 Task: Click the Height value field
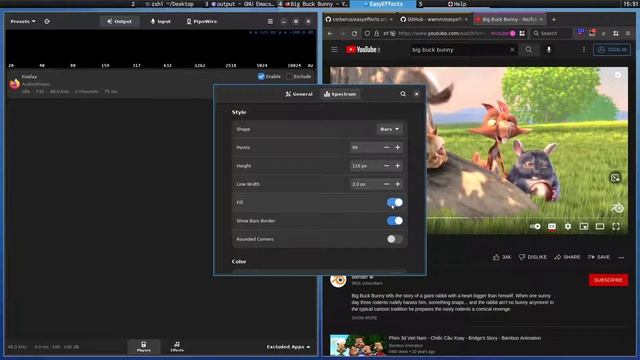[365, 166]
